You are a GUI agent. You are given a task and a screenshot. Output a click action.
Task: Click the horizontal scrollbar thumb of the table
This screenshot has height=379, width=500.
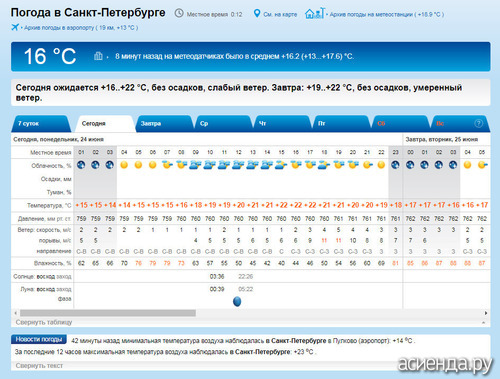pos(108,313)
